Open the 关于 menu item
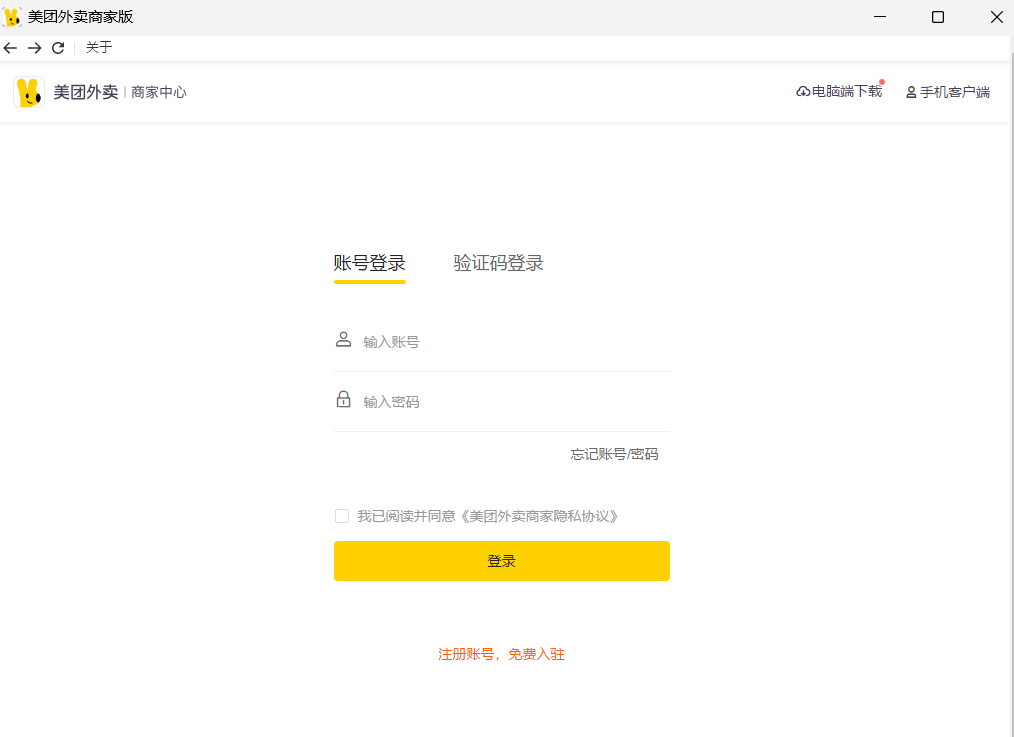This screenshot has width=1014, height=737. 99,47
